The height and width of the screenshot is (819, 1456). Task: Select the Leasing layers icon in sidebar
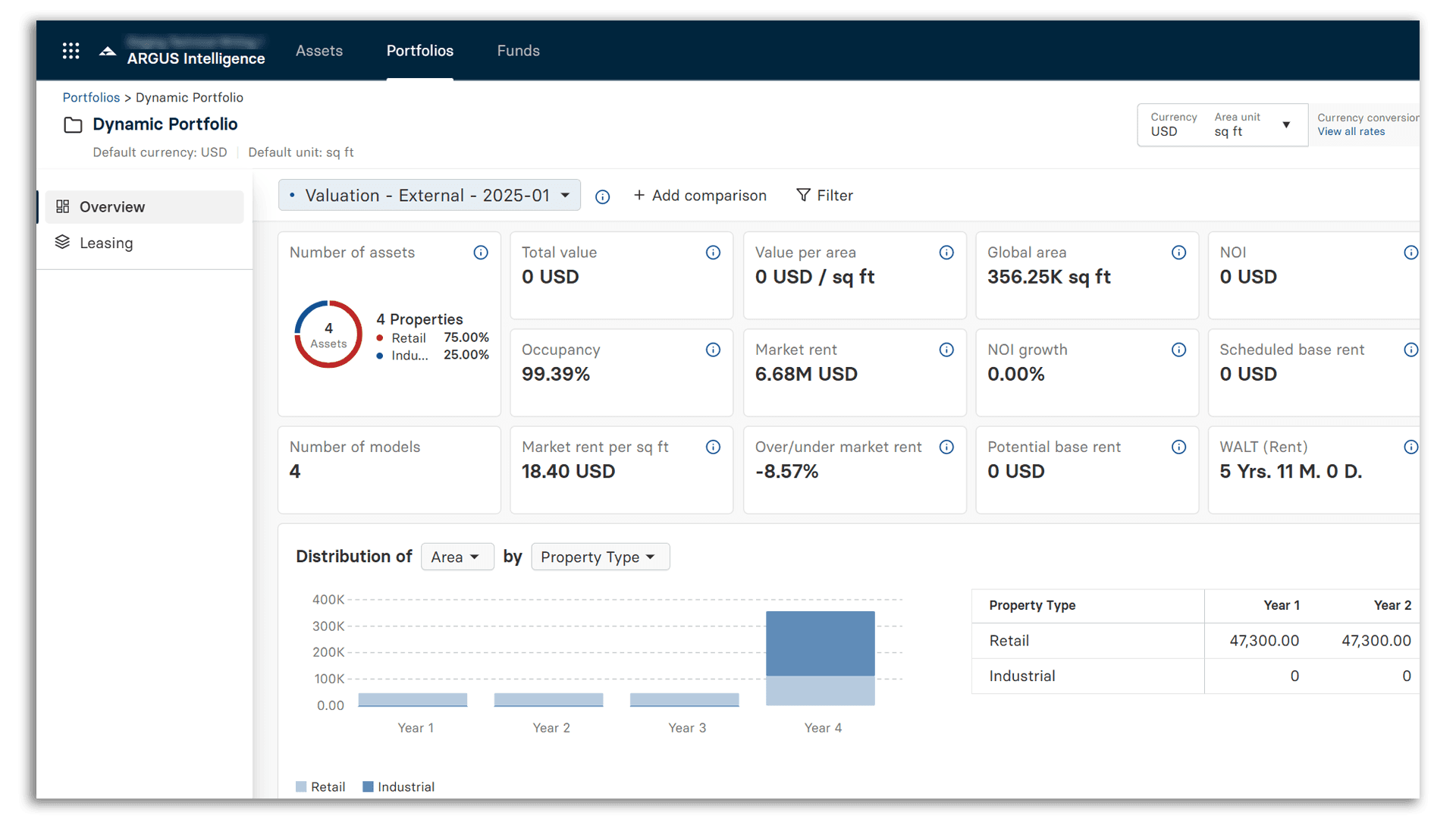pyautogui.click(x=63, y=243)
